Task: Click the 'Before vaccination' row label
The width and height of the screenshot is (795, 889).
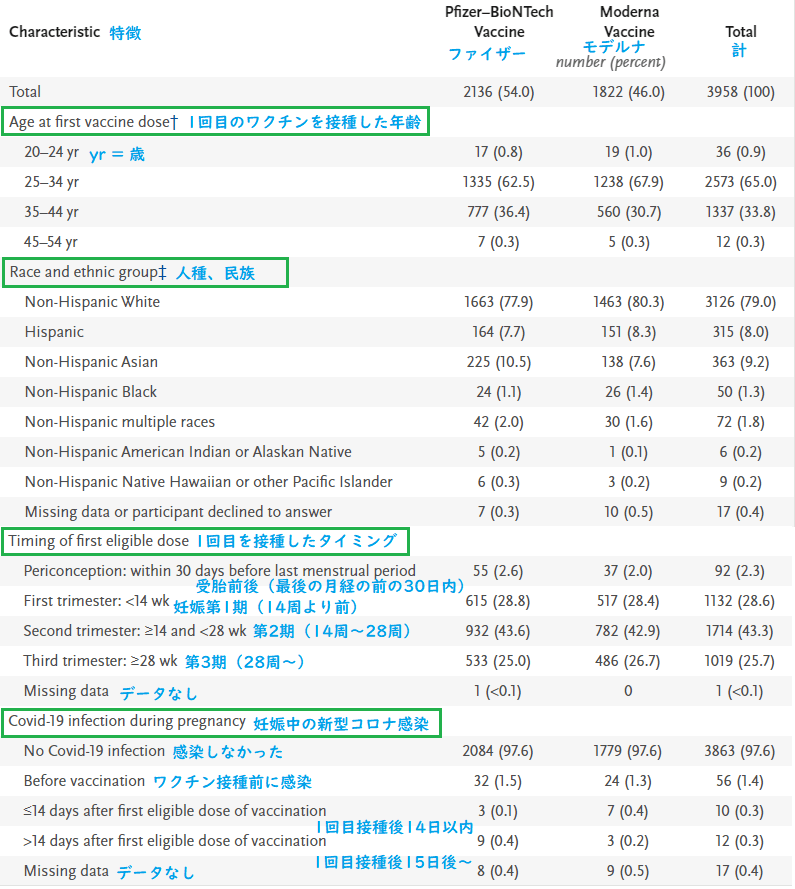Action: tap(84, 781)
